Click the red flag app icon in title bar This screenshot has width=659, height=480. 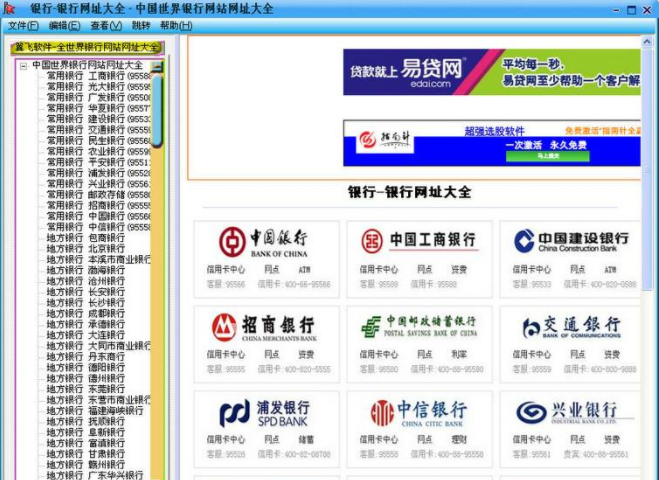[x=9, y=8]
